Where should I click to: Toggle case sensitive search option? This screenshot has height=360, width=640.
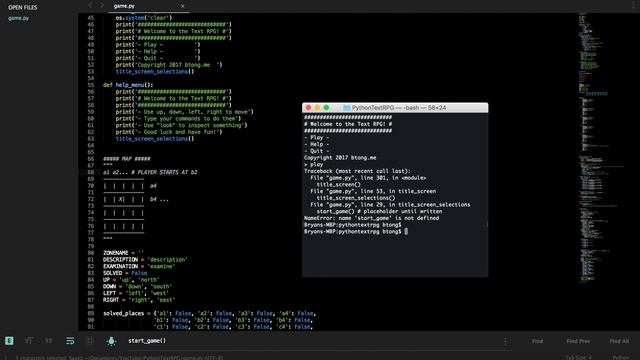(29, 341)
